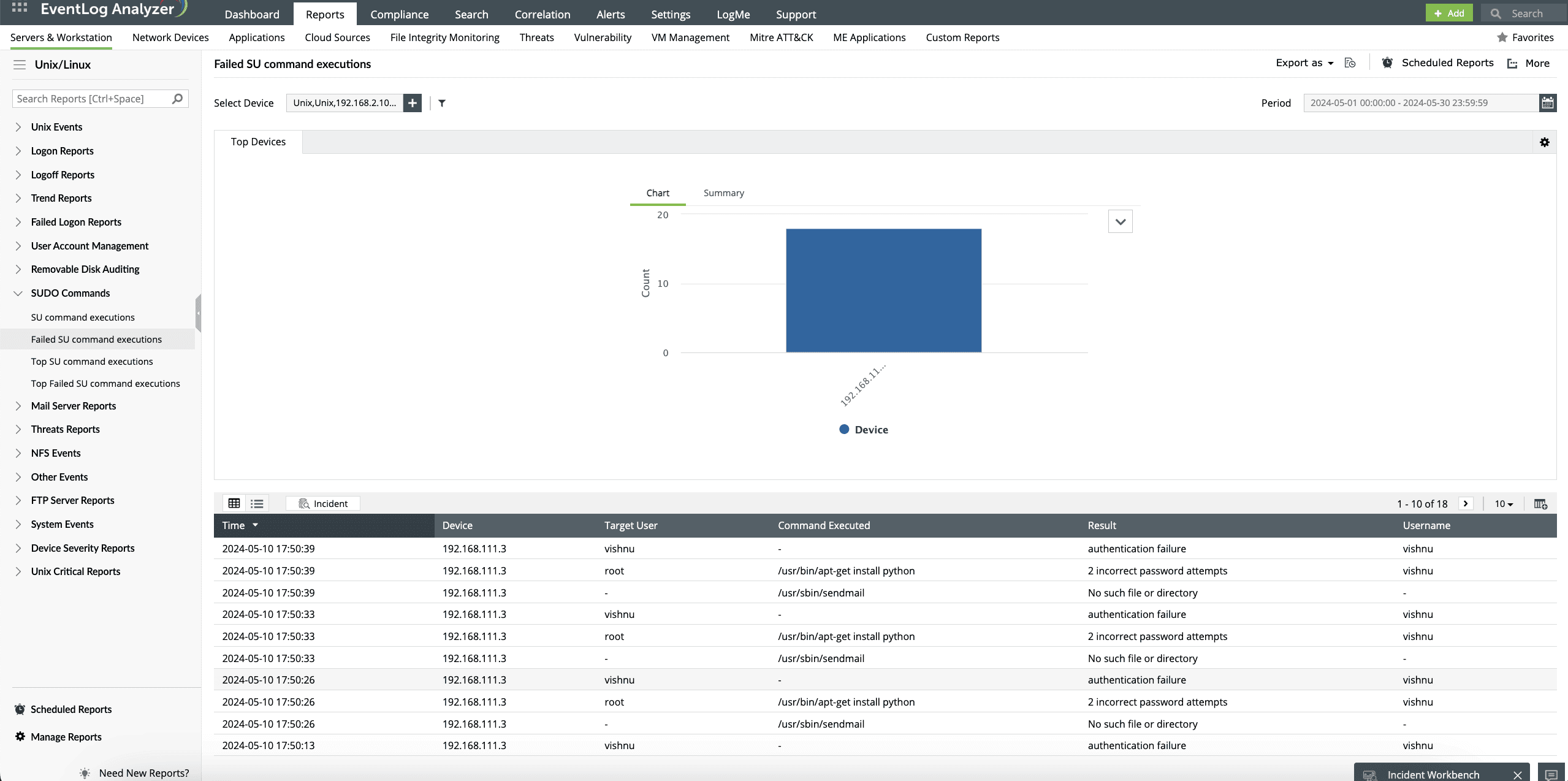The image size is (1568, 781).
Task: Click the plus icon to add a device
Action: [x=413, y=103]
